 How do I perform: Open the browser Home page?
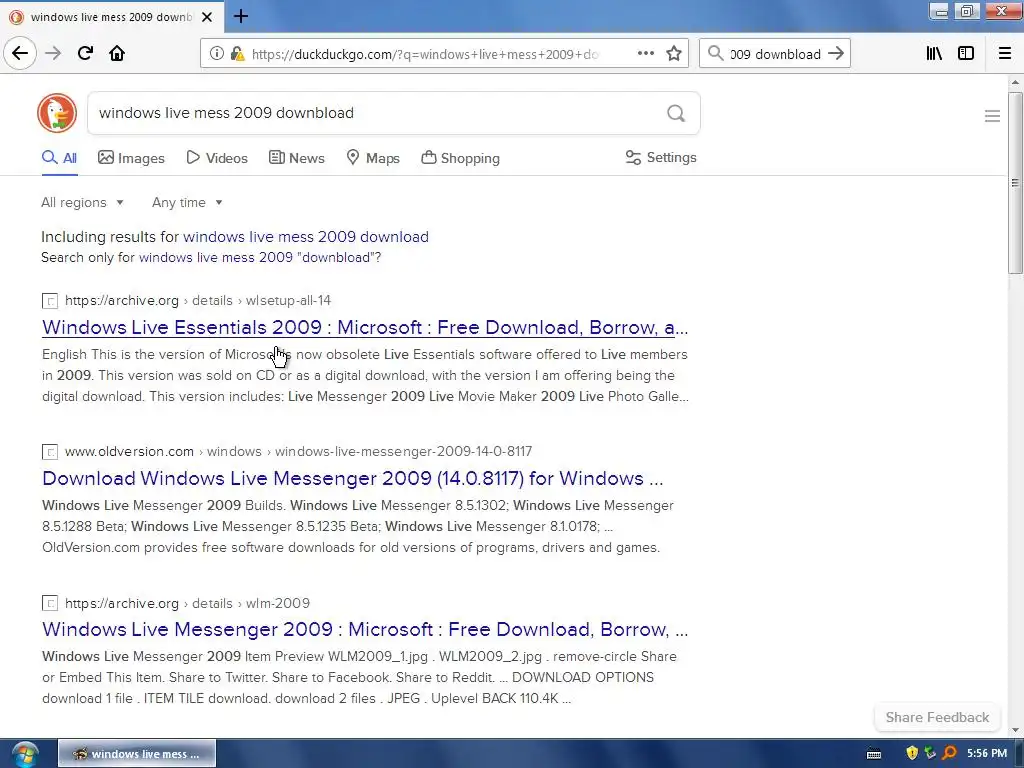coord(117,54)
